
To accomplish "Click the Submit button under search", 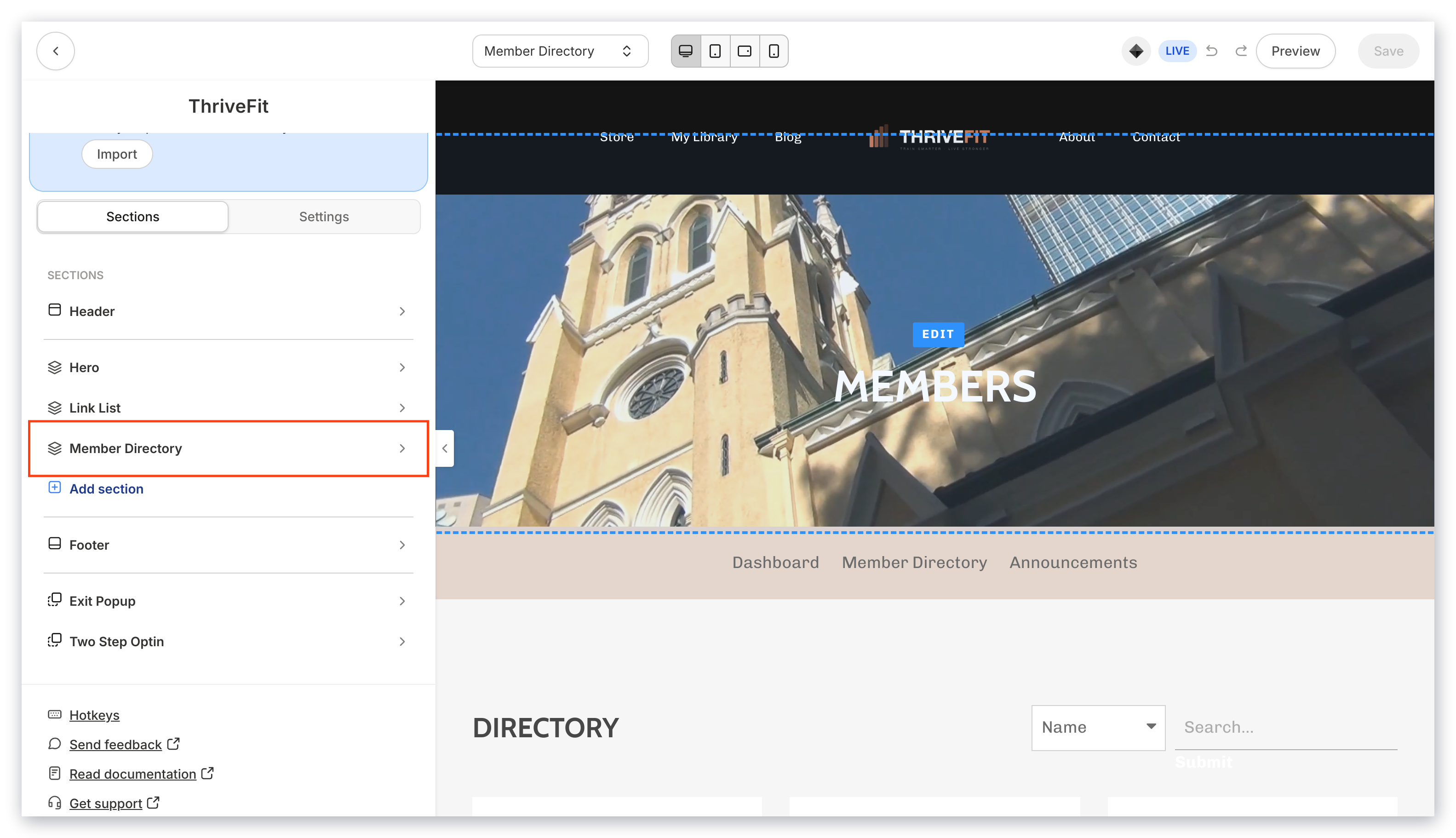I will [x=1204, y=763].
